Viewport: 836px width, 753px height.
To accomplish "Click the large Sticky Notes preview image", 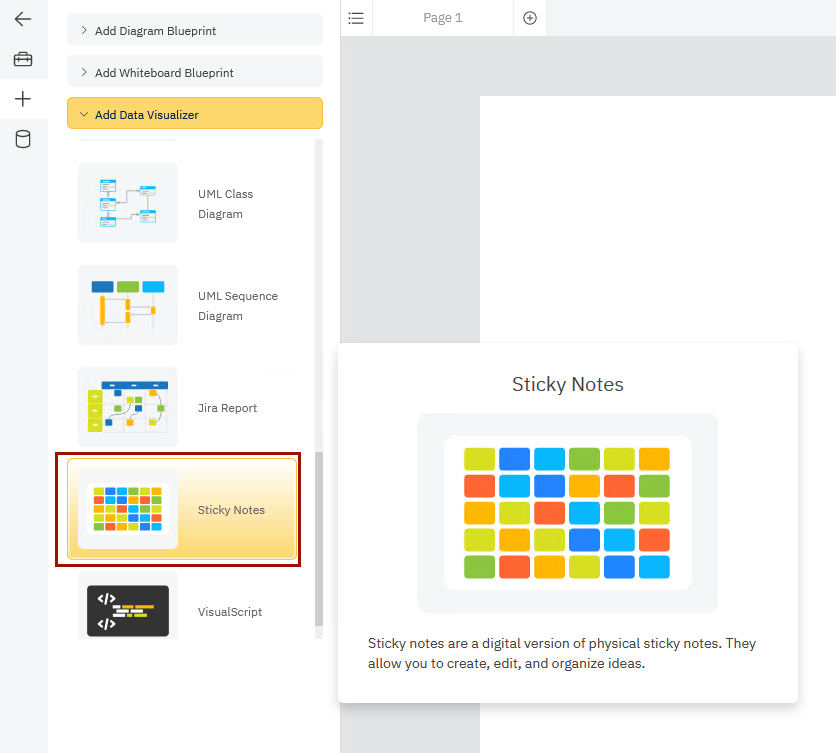I will coord(567,513).
